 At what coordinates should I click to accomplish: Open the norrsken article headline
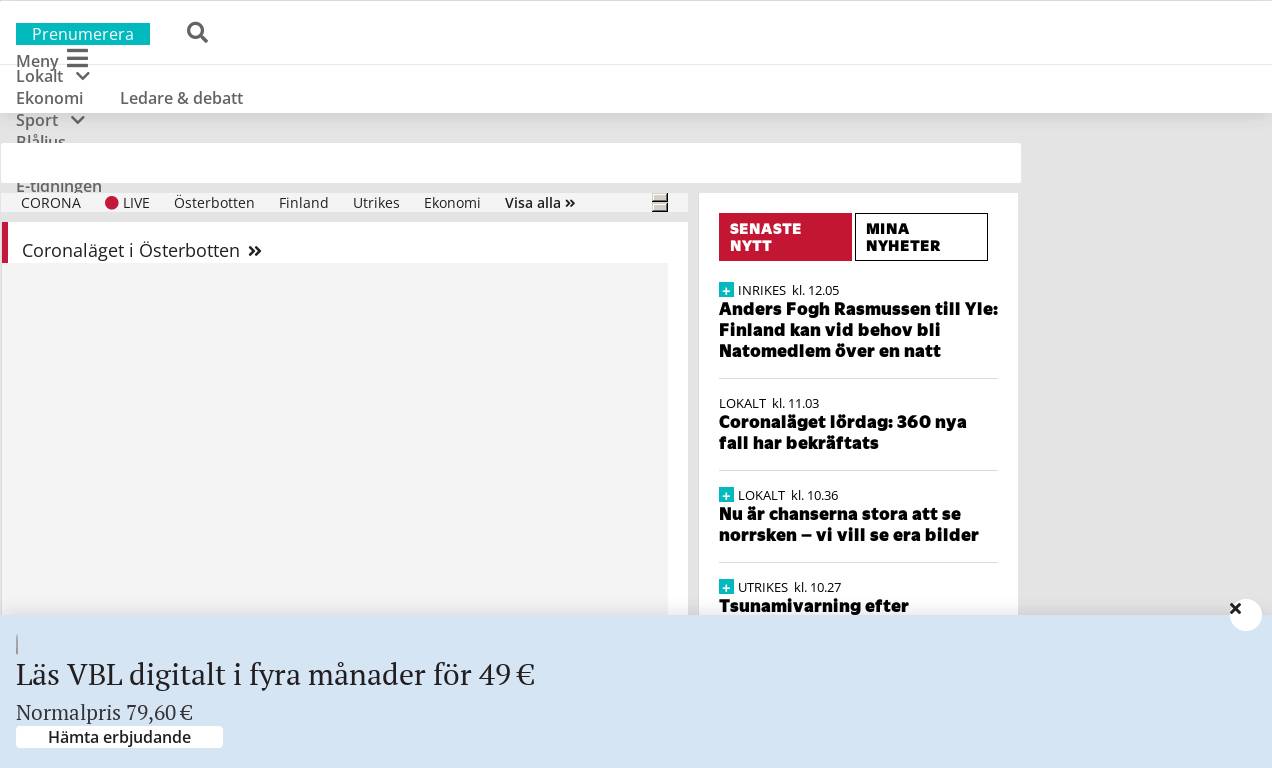848,524
